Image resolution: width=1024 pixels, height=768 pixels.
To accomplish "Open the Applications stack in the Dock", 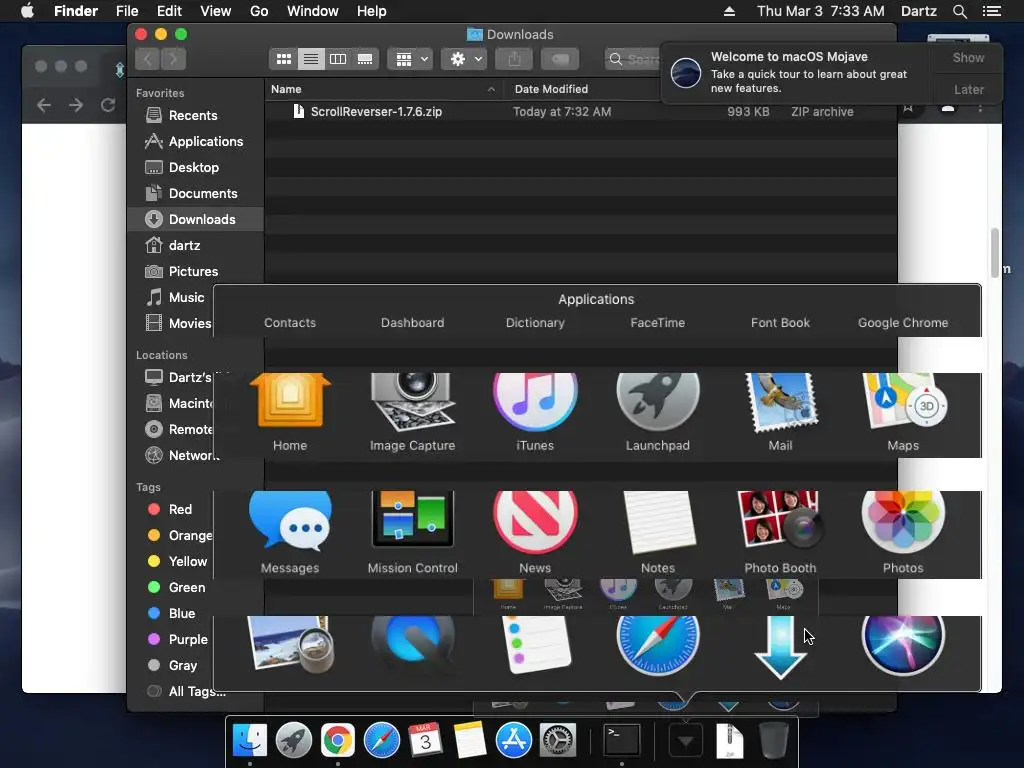I will point(686,741).
